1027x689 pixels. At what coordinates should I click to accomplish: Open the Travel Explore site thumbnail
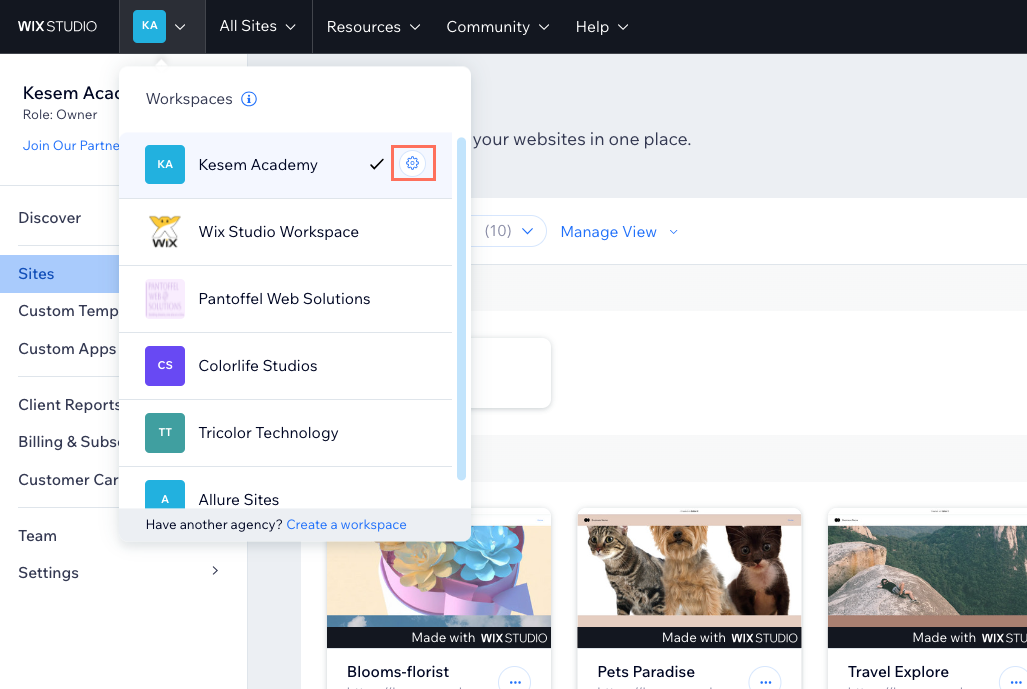[927, 578]
